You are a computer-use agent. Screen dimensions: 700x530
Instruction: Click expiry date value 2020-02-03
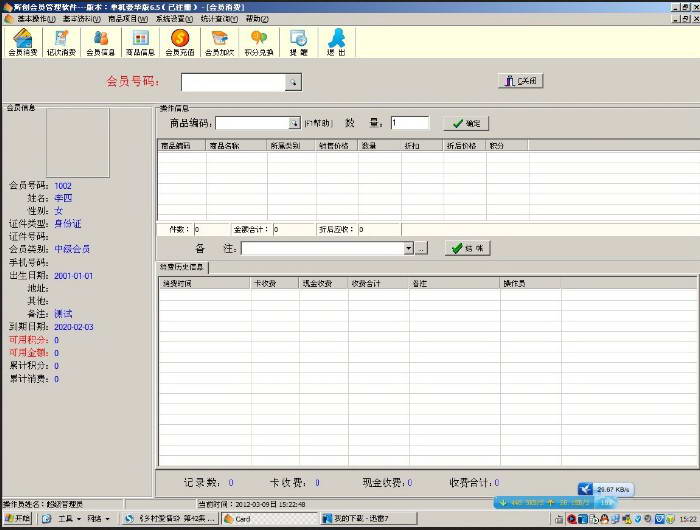pyautogui.click(x=74, y=327)
